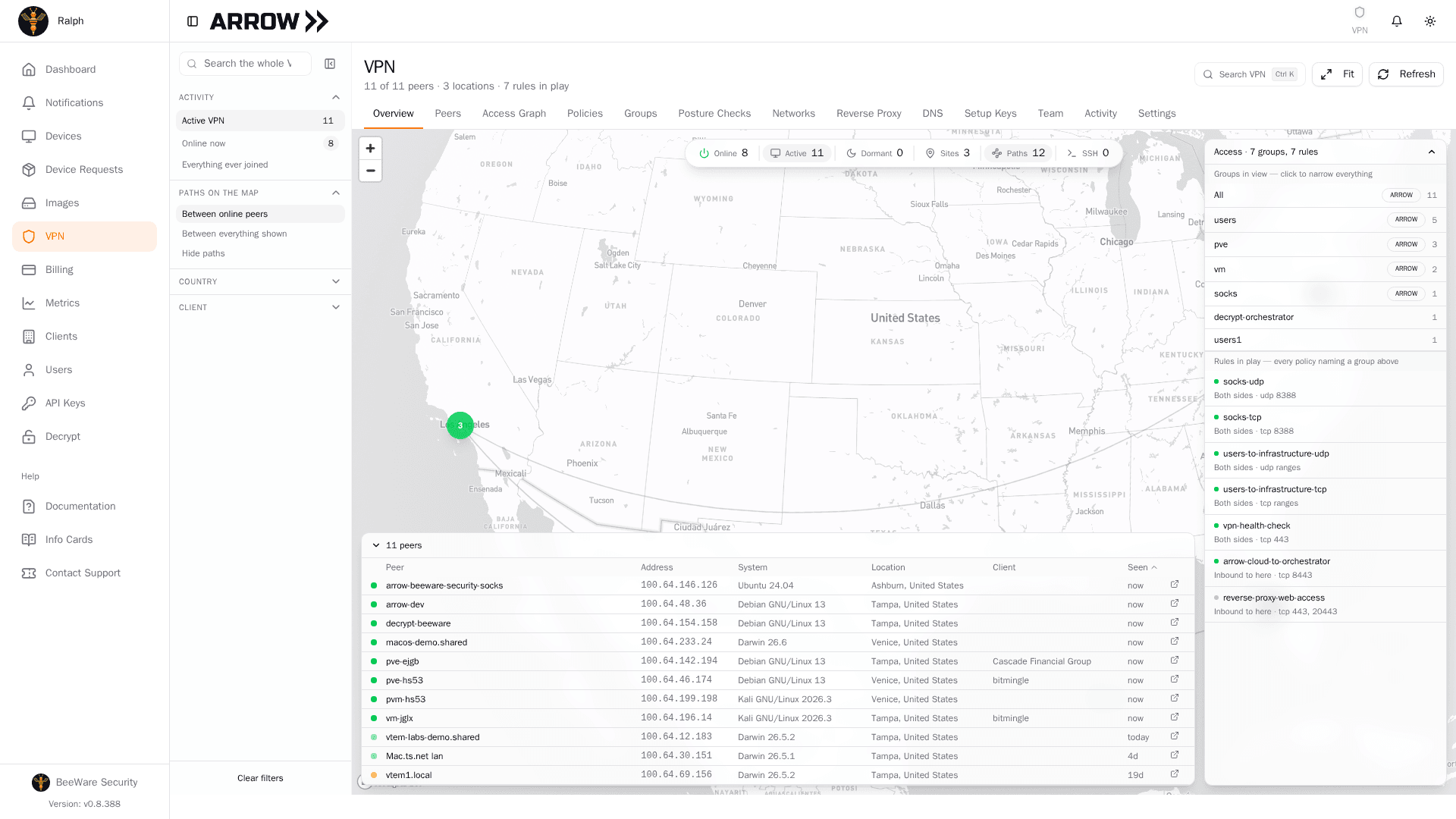Open the Images sidebar icon
The height and width of the screenshot is (819, 1456).
(x=29, y=203)
